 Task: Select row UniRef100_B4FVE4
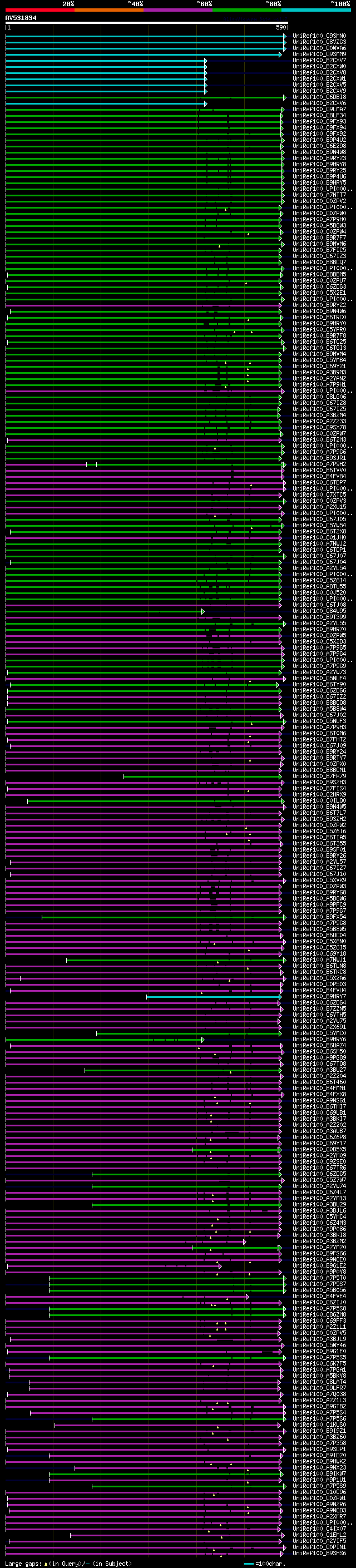319,1296
